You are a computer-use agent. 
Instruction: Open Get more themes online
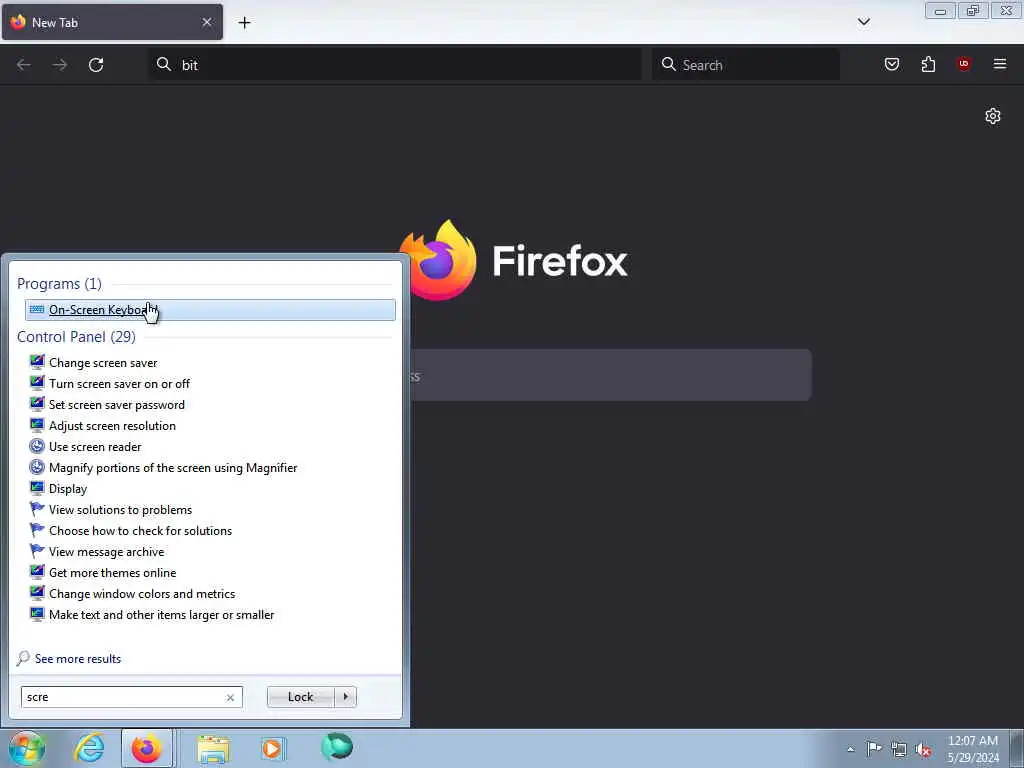(112, 573)
